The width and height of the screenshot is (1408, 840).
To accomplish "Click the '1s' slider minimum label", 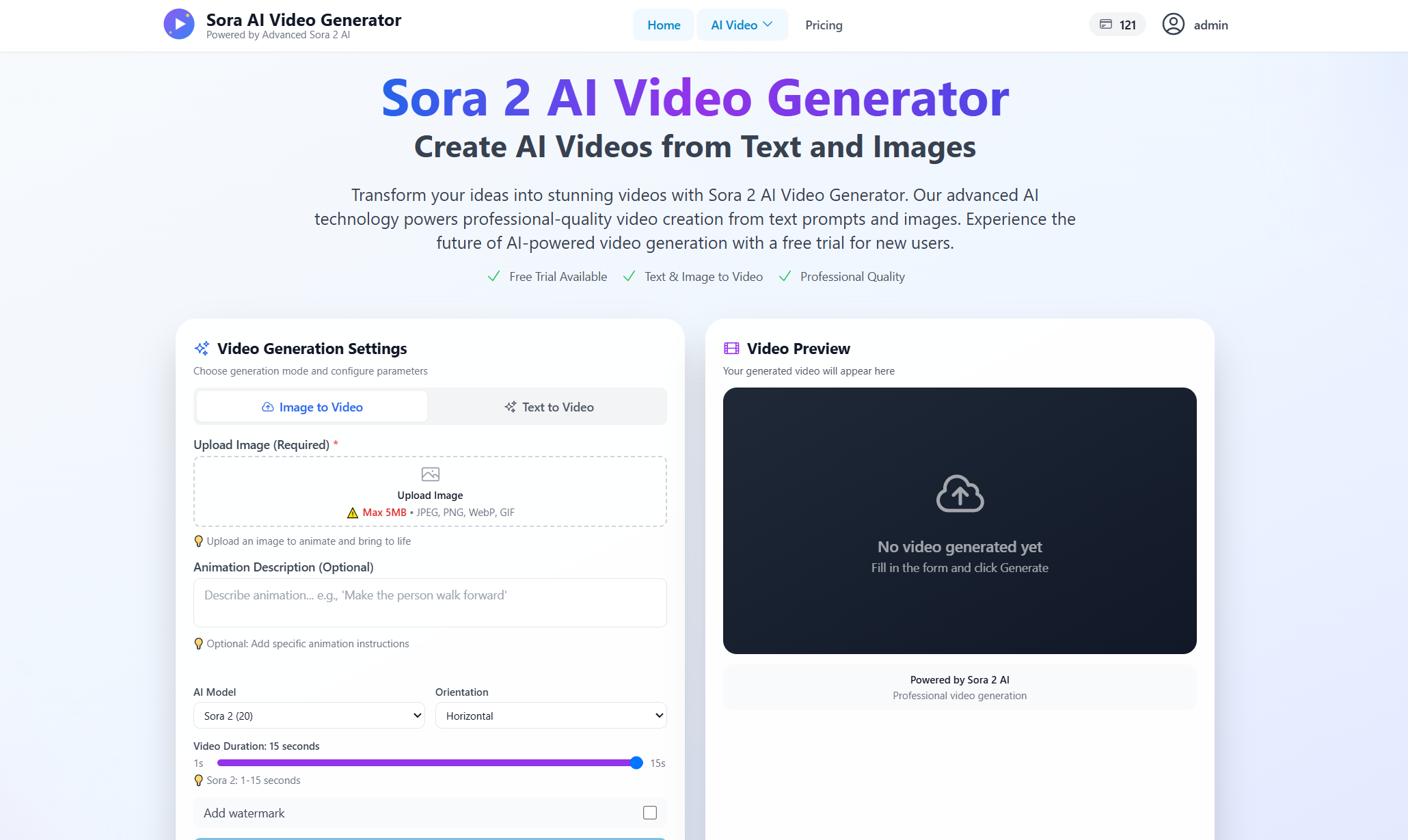I will [x=198, y=763].
